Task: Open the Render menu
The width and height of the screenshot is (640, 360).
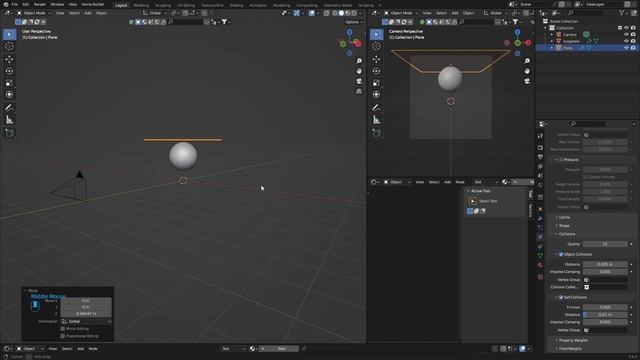Action: [40, 4]
